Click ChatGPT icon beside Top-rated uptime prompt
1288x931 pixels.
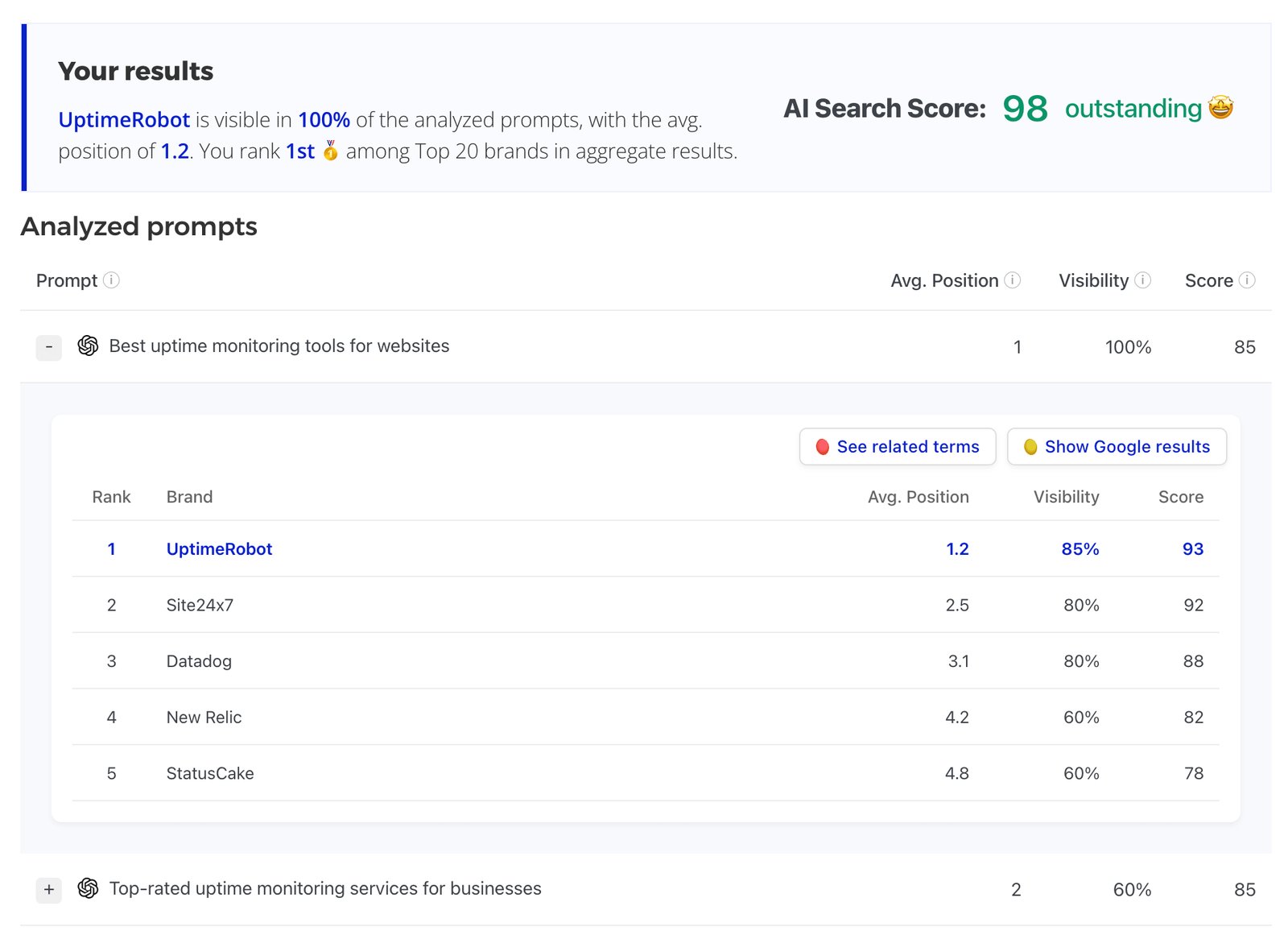[88, 888]
